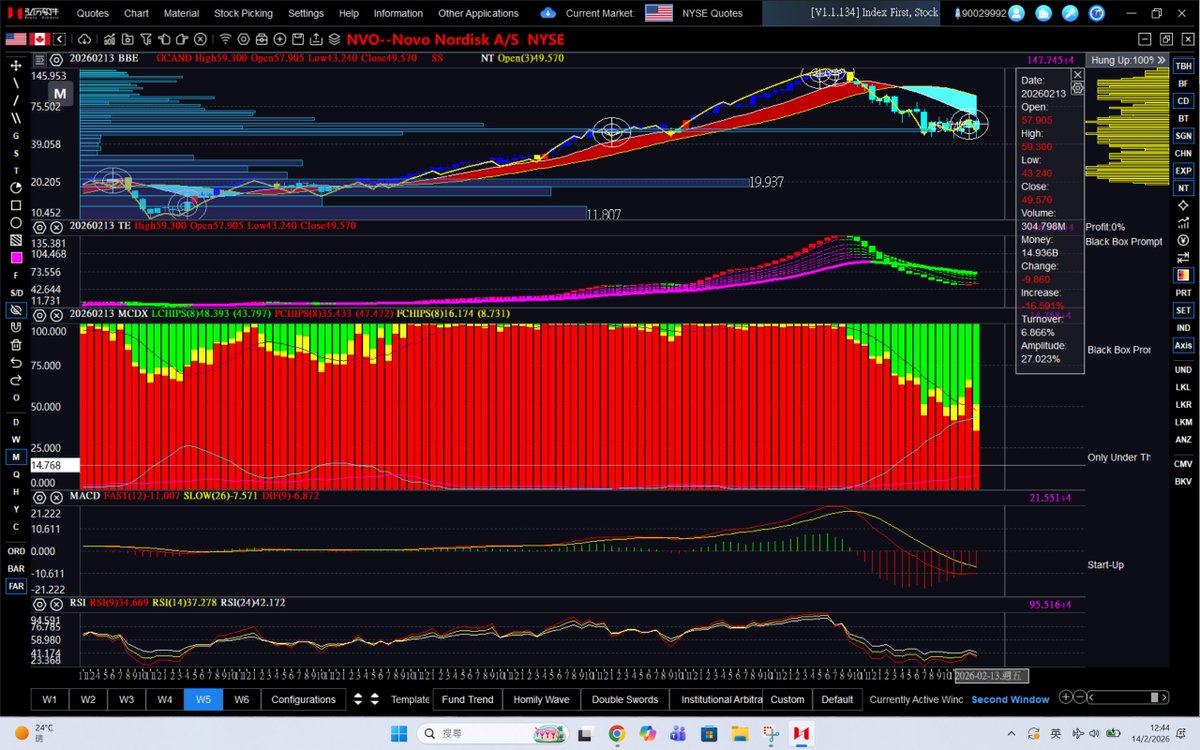Screen dimensions: 1200x750
Task: Open the Stock Picking menu
Action: click(x=243, y=13)
